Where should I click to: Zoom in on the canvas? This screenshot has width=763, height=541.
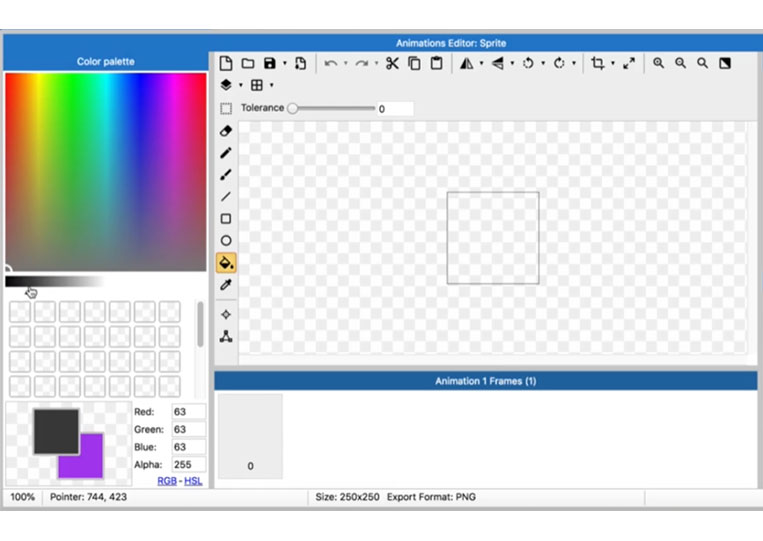point(658,63)
